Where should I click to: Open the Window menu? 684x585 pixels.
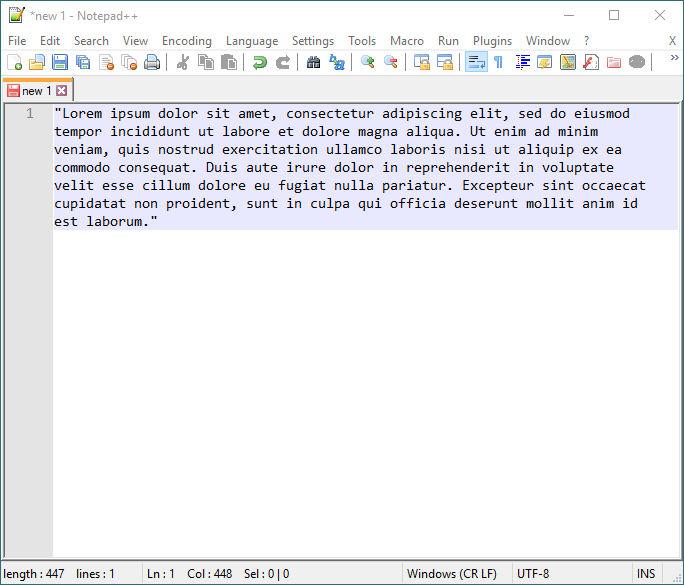547,41
